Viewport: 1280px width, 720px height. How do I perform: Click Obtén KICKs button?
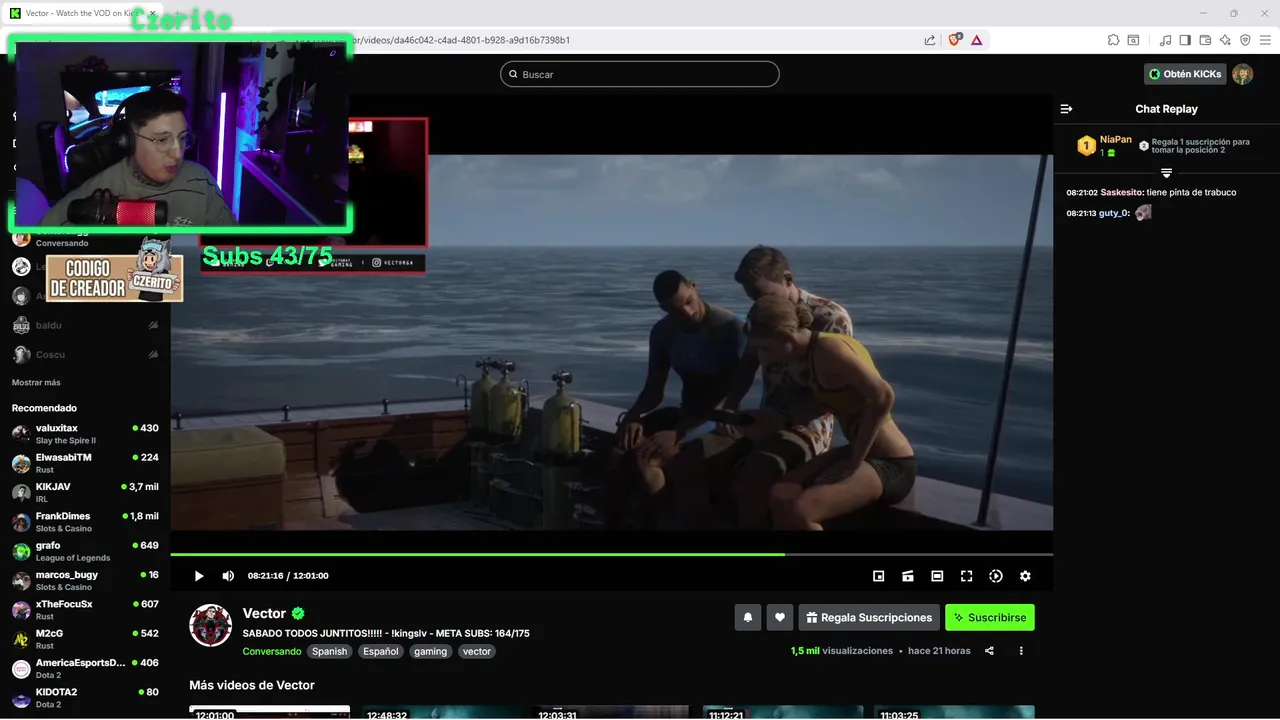pyautogui.click(x=1185, y=74)
